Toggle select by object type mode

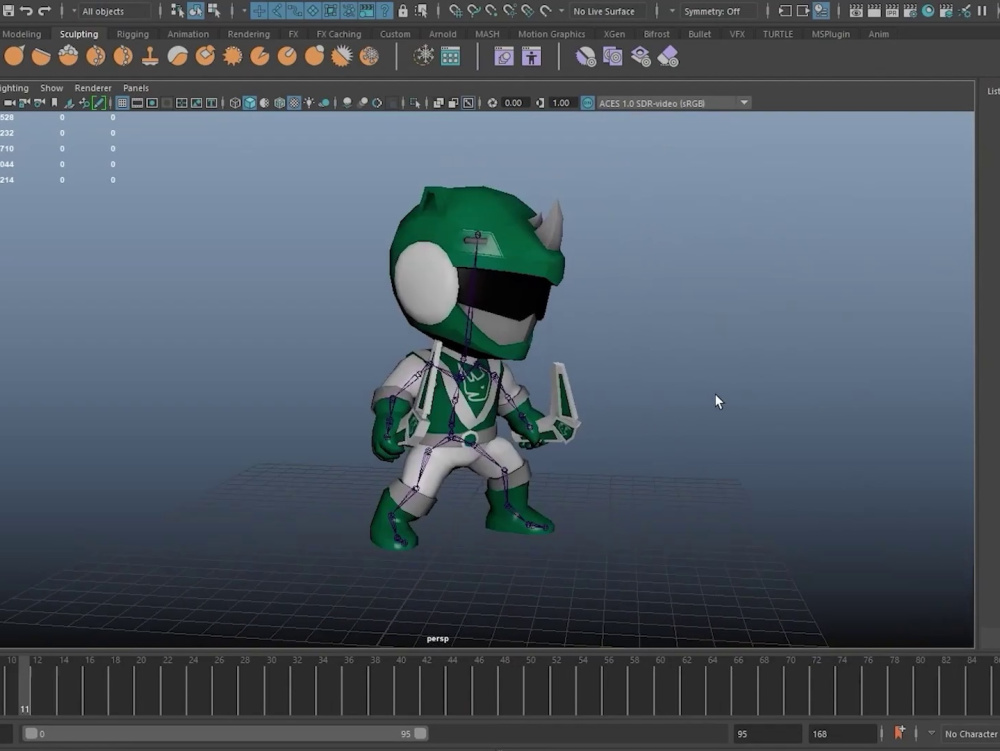click(x=195, y=10)
